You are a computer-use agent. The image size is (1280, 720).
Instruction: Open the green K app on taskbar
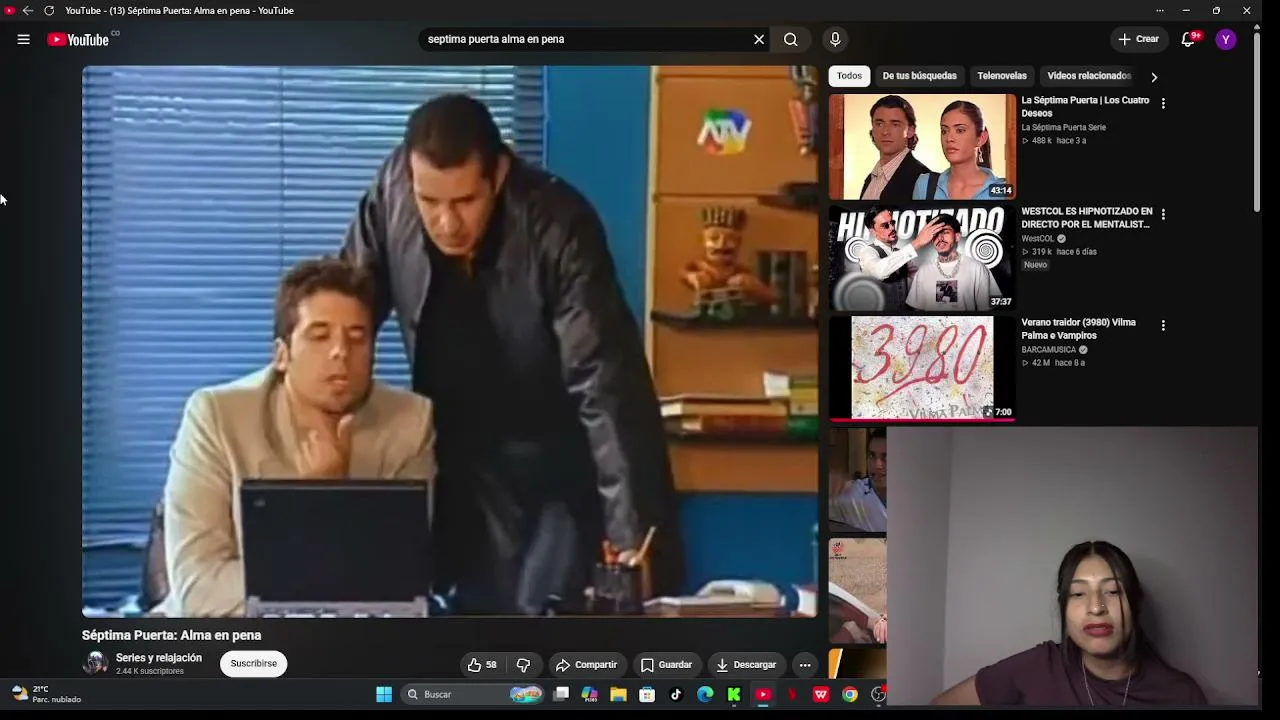(x=734, y=694)
